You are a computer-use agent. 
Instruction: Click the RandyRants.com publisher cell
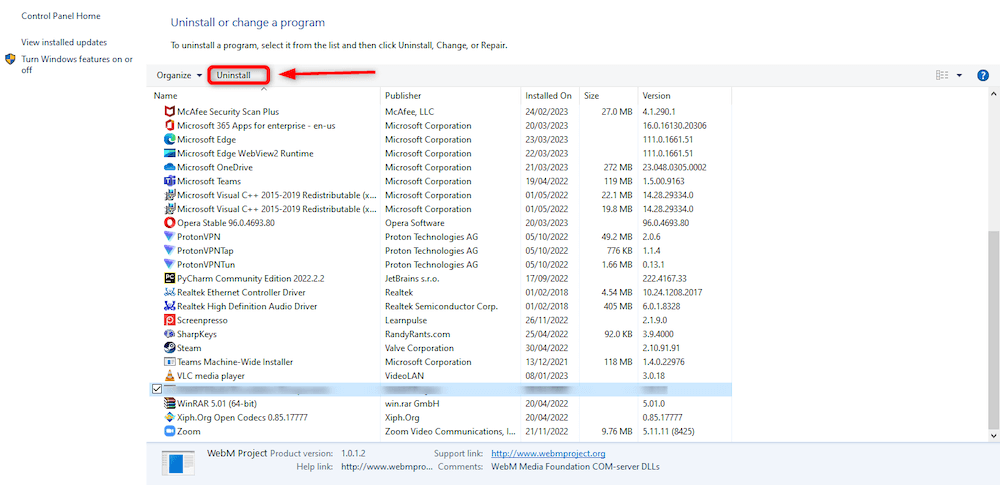418,334
